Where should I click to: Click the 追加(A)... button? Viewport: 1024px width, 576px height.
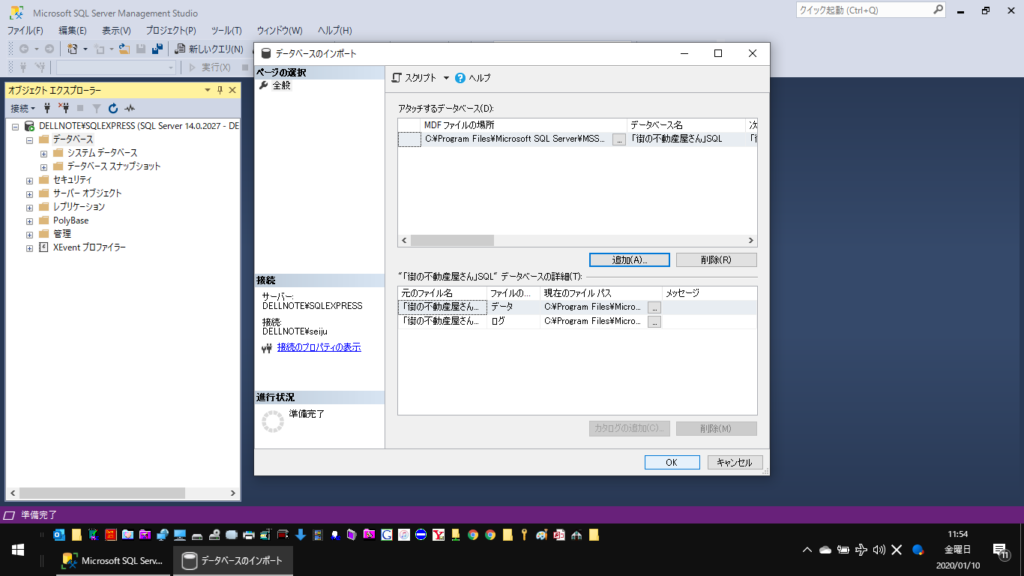click(x=630, y=260)
